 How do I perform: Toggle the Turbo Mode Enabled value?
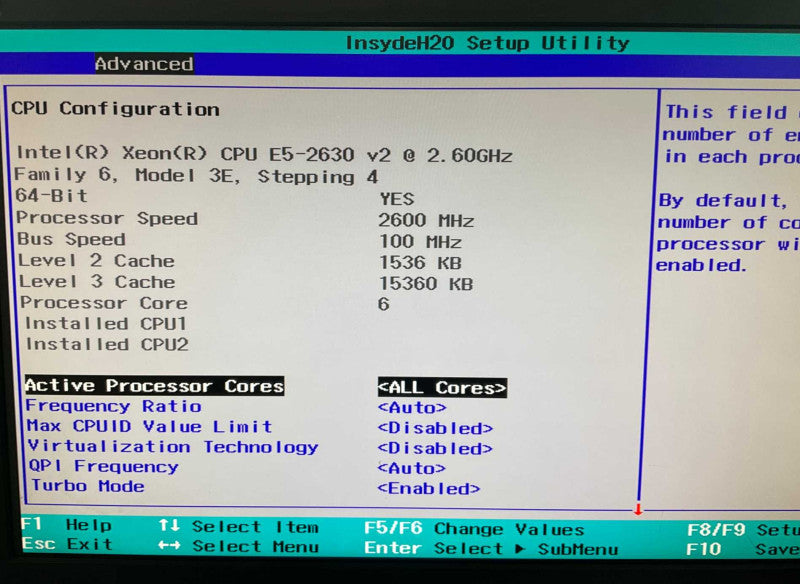(429, 489)
